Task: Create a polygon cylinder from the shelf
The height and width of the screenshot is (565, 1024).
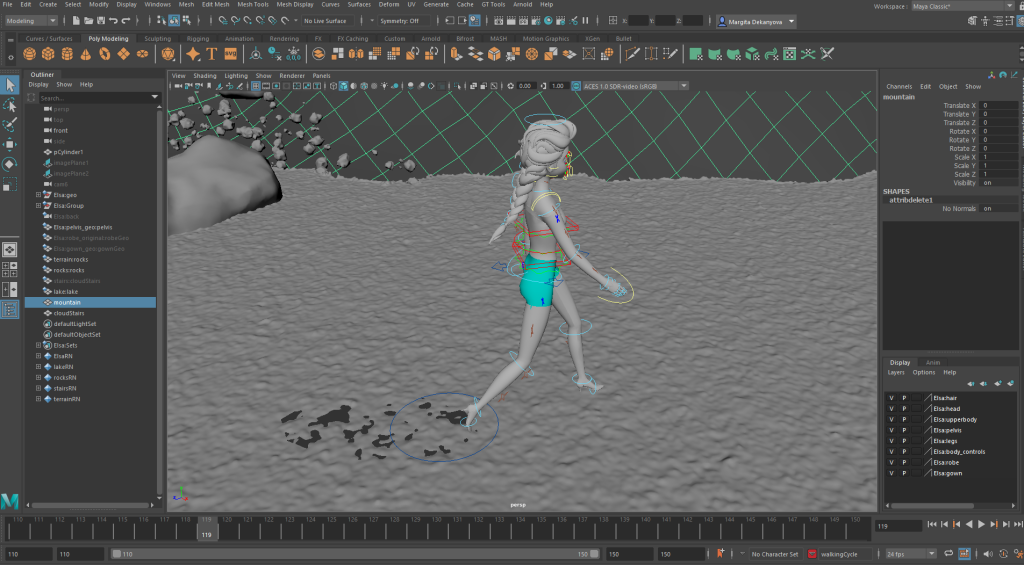Action: pyautogui.click(x=67, y=54)
